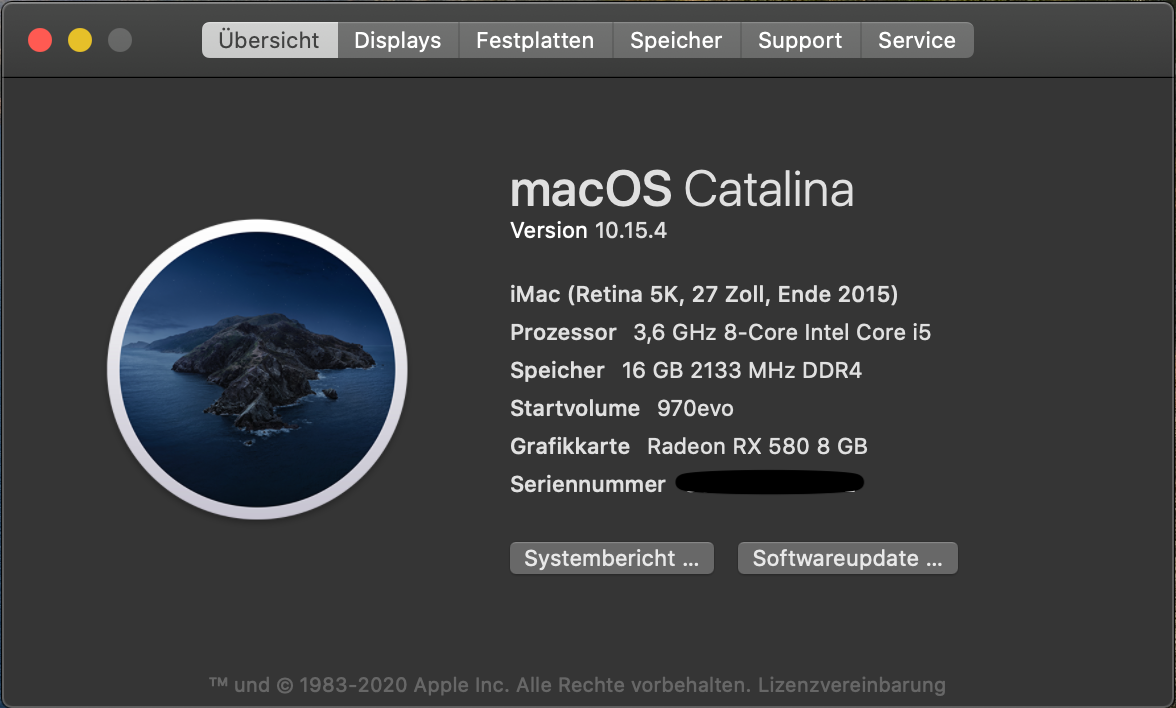The height and width of the screenshot is (708, 1176).
Task: Select the Festplatten tab
Action: coord(535,41)
